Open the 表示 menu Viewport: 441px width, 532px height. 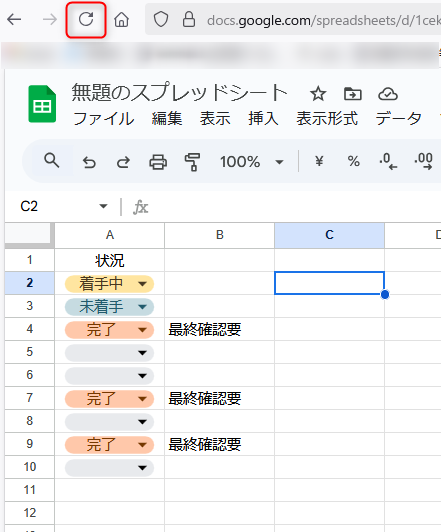215,119
